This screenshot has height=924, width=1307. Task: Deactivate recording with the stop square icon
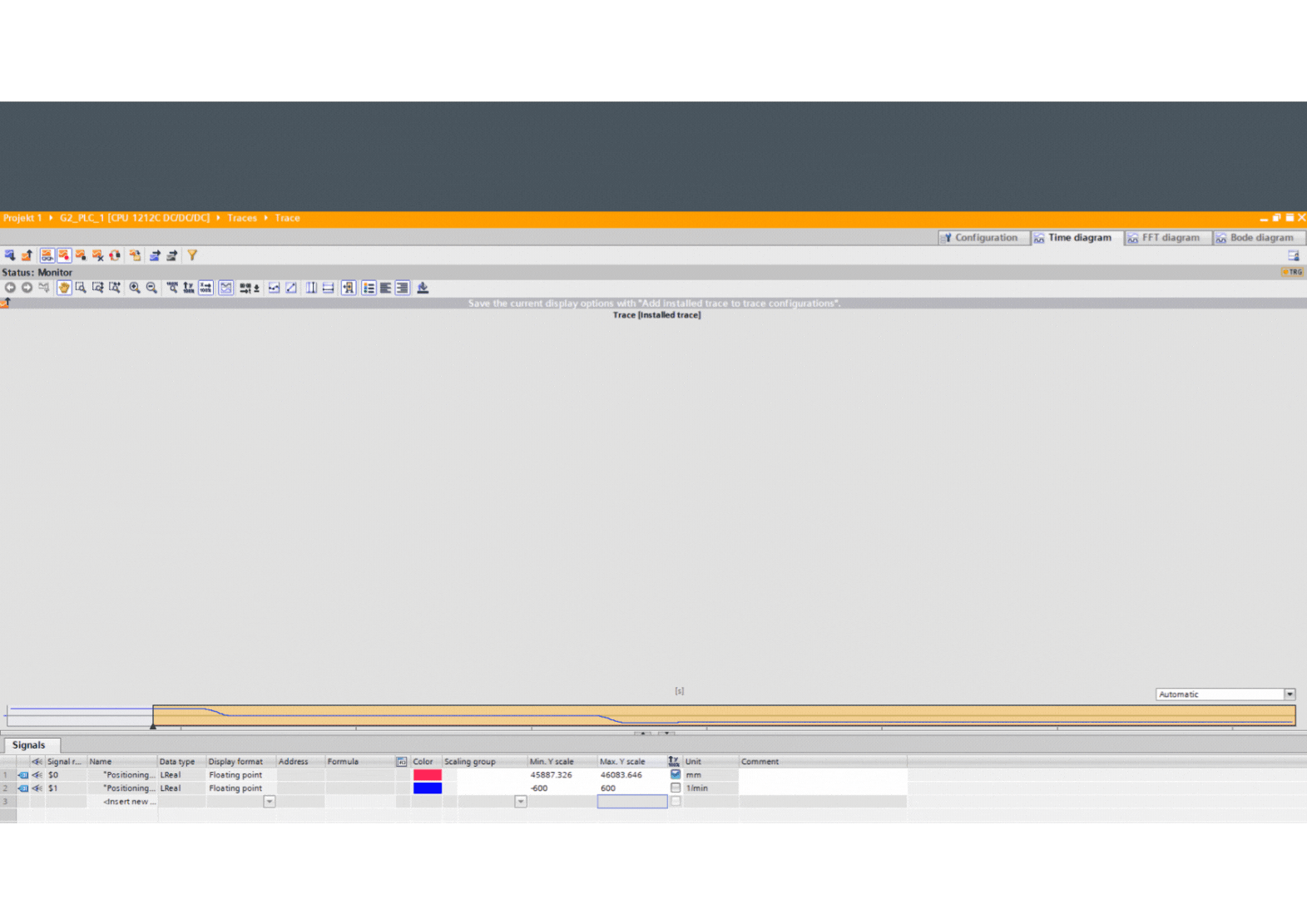(x=81, y=255)
